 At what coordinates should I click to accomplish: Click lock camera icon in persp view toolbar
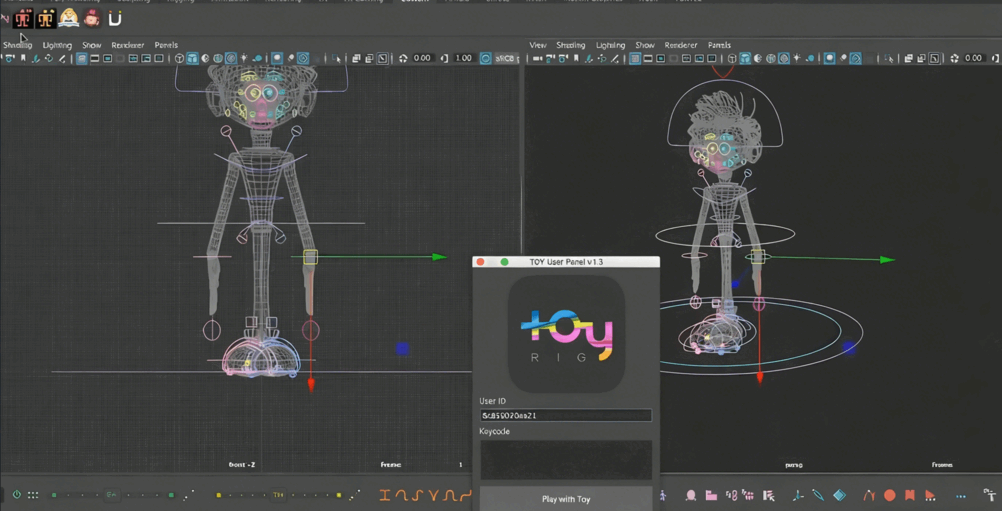(551, 58)
